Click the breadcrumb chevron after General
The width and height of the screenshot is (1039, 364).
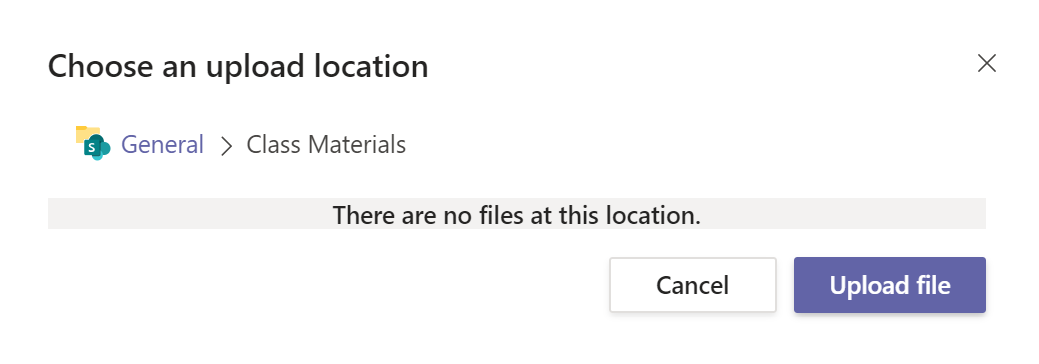point(227,146)
